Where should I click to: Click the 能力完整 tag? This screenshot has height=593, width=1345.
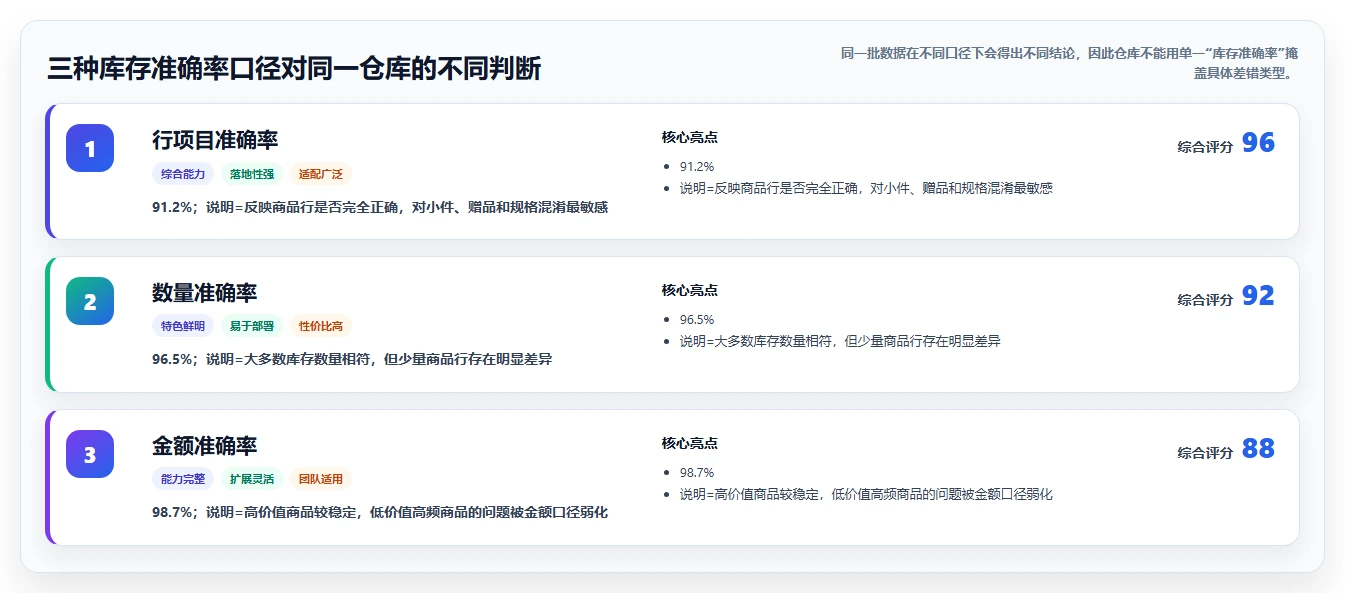[x=183, y=479]
